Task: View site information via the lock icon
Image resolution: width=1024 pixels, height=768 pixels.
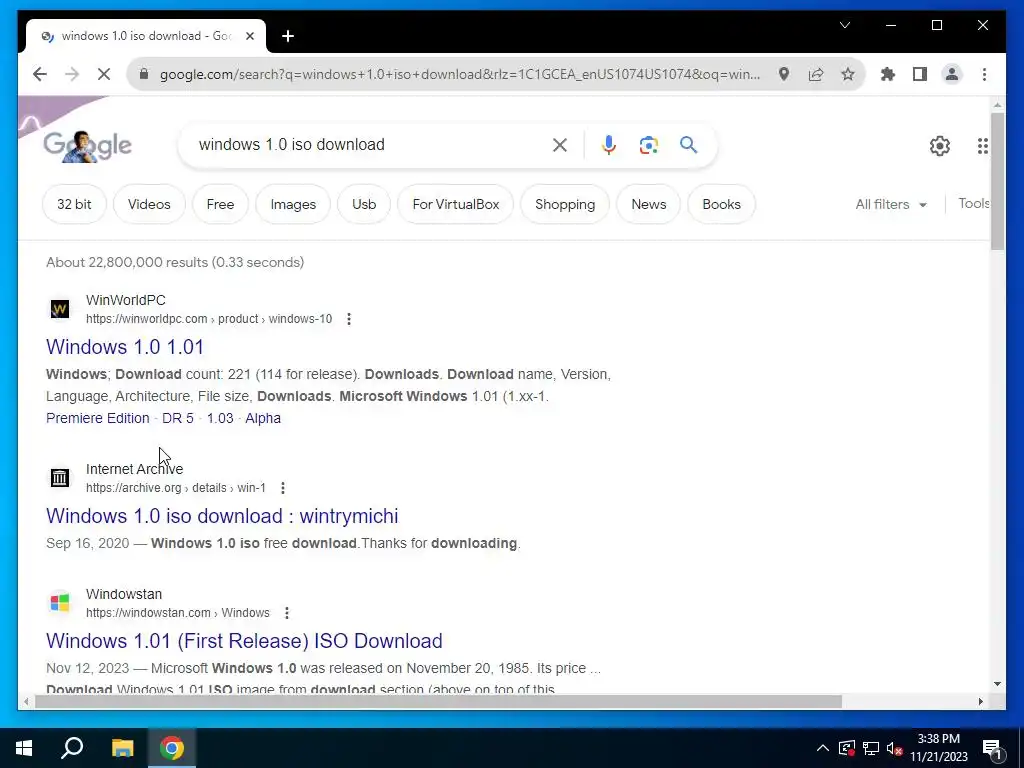Action: click(x=144, y=74)
